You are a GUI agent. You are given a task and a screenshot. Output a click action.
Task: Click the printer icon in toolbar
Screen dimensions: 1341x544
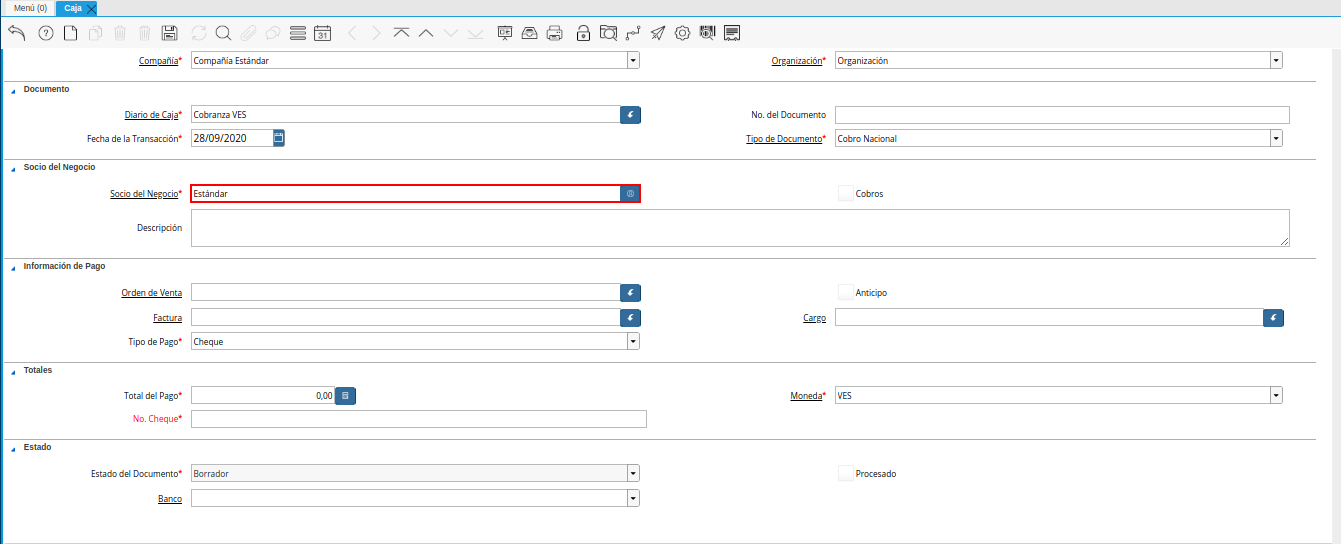click(554, 33)
